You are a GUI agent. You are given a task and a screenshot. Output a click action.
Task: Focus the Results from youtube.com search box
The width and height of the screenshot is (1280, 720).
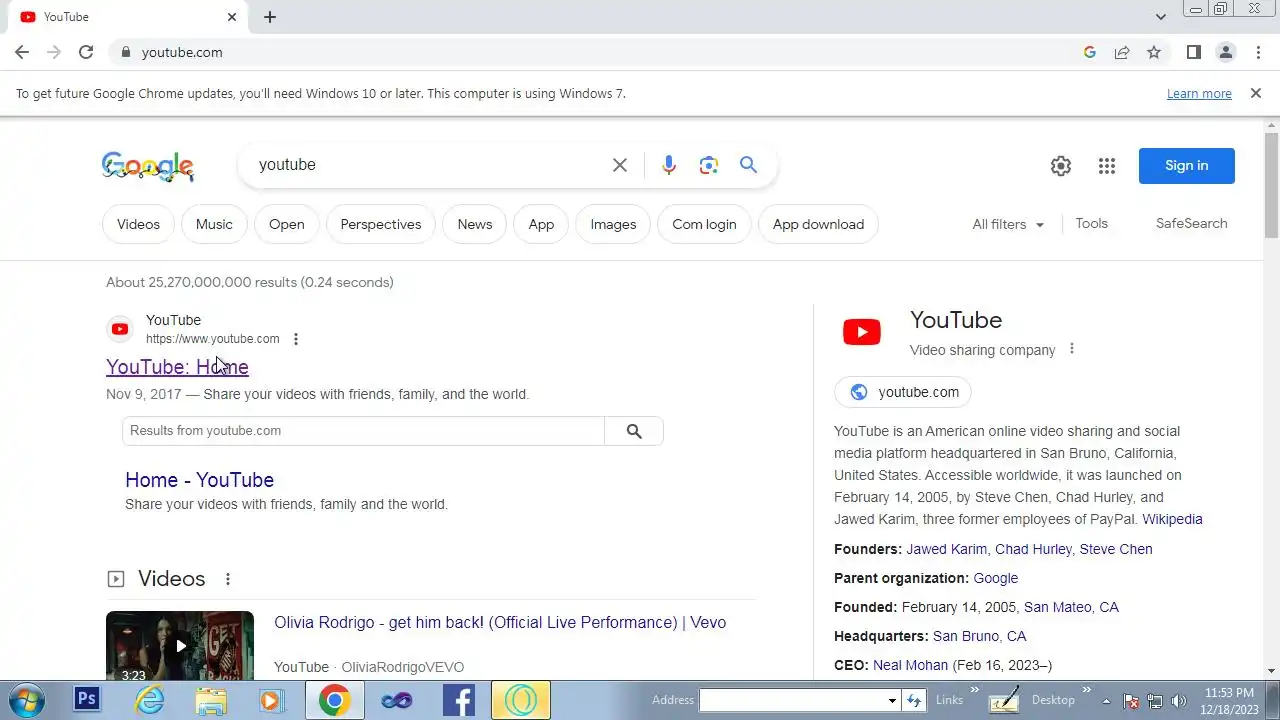click(x=364, y=431)
